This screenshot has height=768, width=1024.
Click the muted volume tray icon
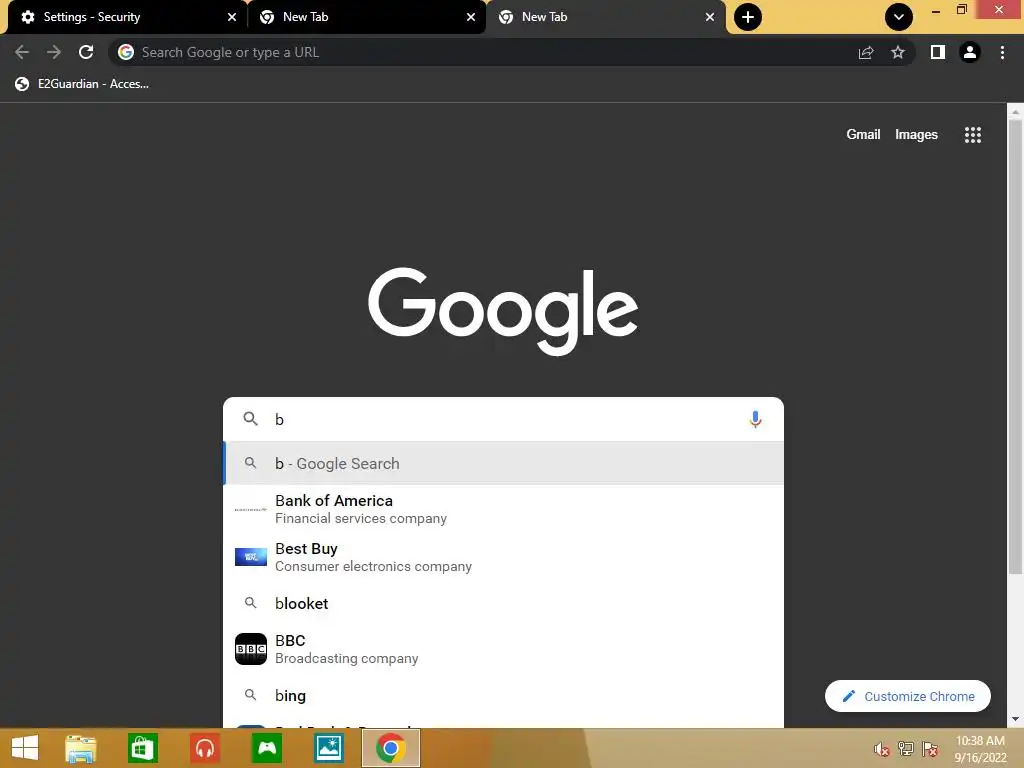pos(882,749)
